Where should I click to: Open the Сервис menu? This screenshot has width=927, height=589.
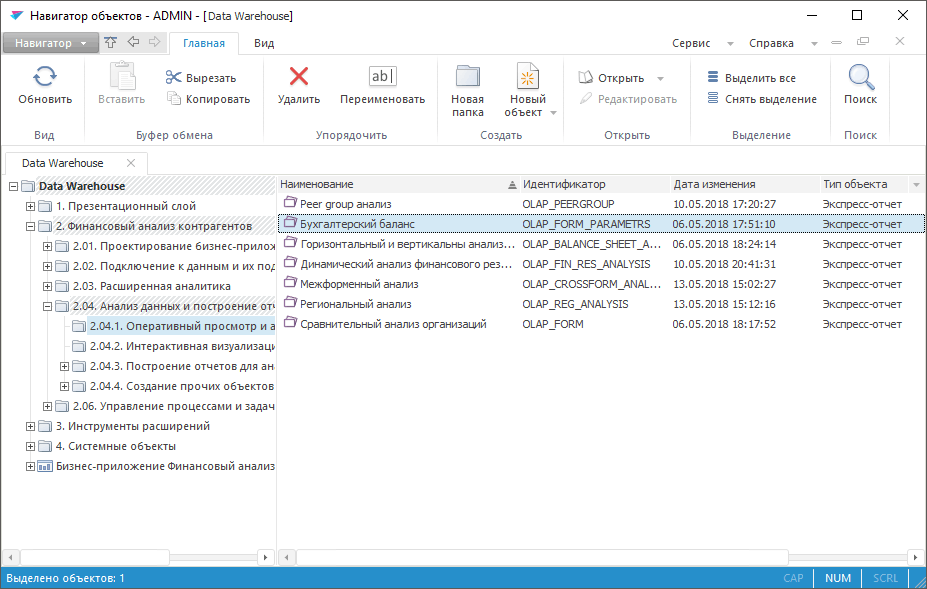tap(691, 43)
